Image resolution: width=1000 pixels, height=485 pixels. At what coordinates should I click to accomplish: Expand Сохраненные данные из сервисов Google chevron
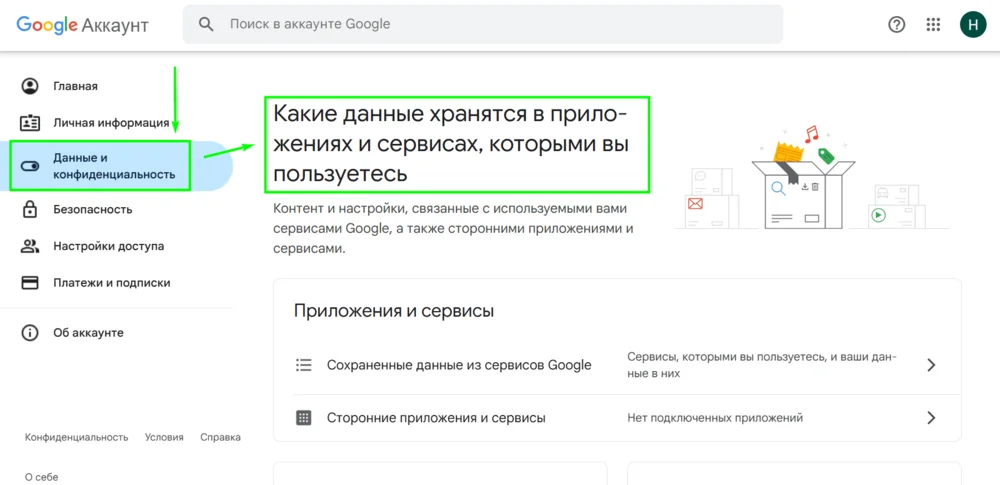click(931, 365)
